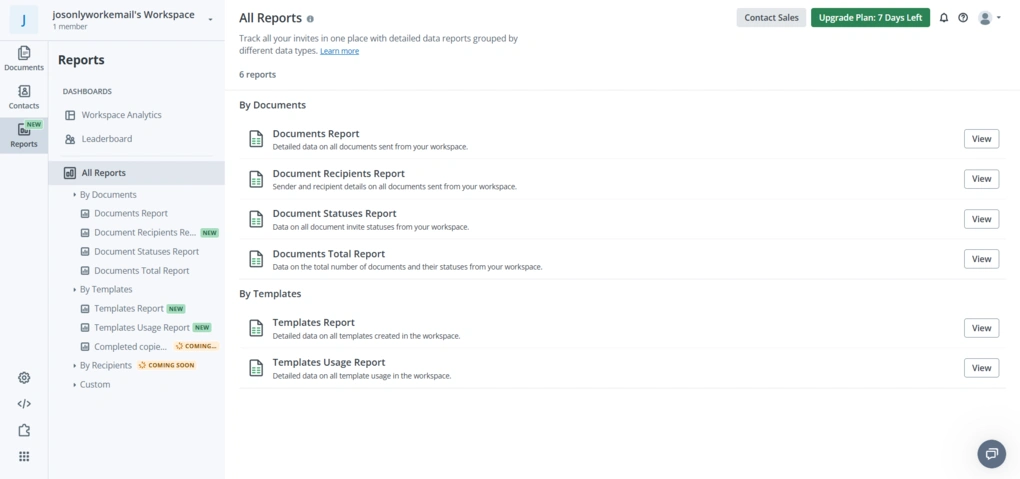Click the Document Recipients Report spreadsheet icon
This screenshot has height=479, width=1020.
[256, 179]
